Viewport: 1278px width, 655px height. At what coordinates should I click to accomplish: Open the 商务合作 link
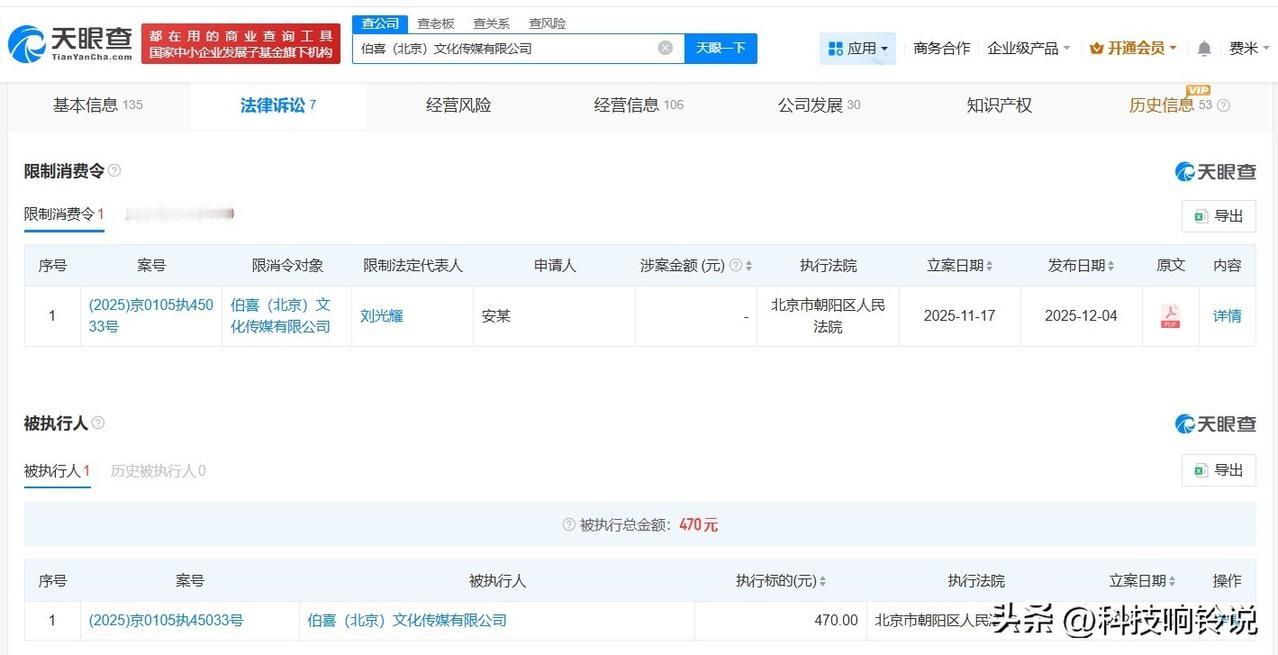pyautogui.click(x=942, y=48)
